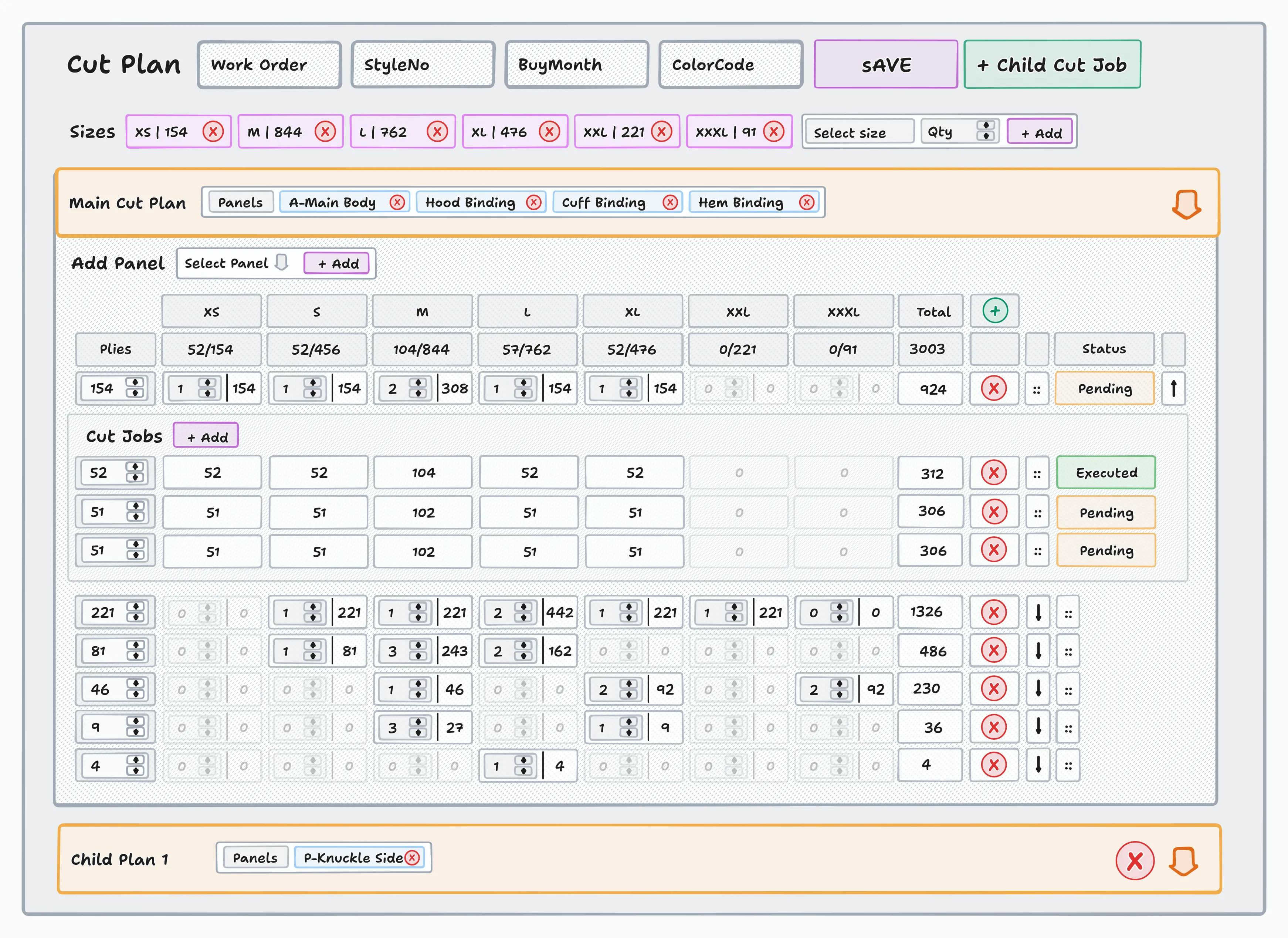The image size is (1288, 938).
Task: Grab drag handle on 81 plies row
Action: 1068,651
